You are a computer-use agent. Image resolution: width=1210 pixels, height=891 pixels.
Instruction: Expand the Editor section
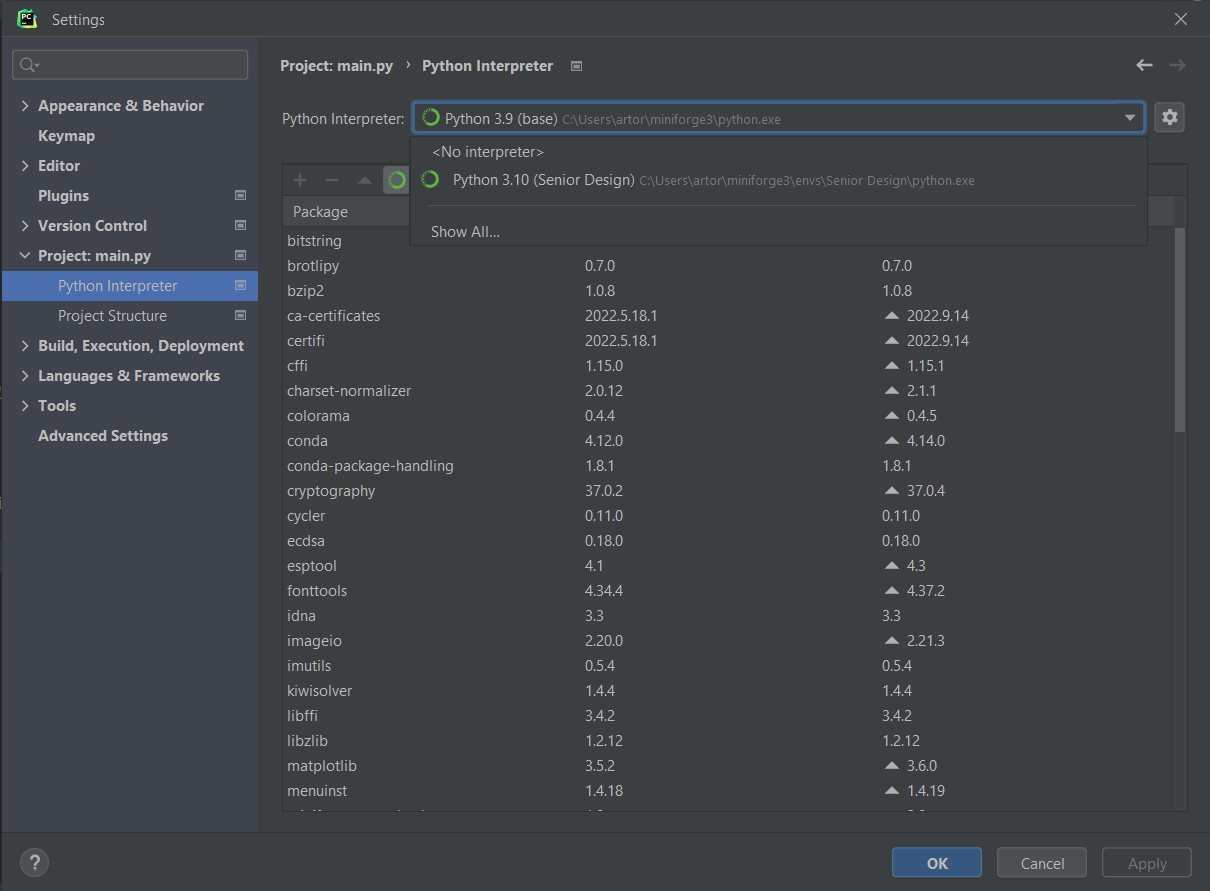(x=25, y=165)
